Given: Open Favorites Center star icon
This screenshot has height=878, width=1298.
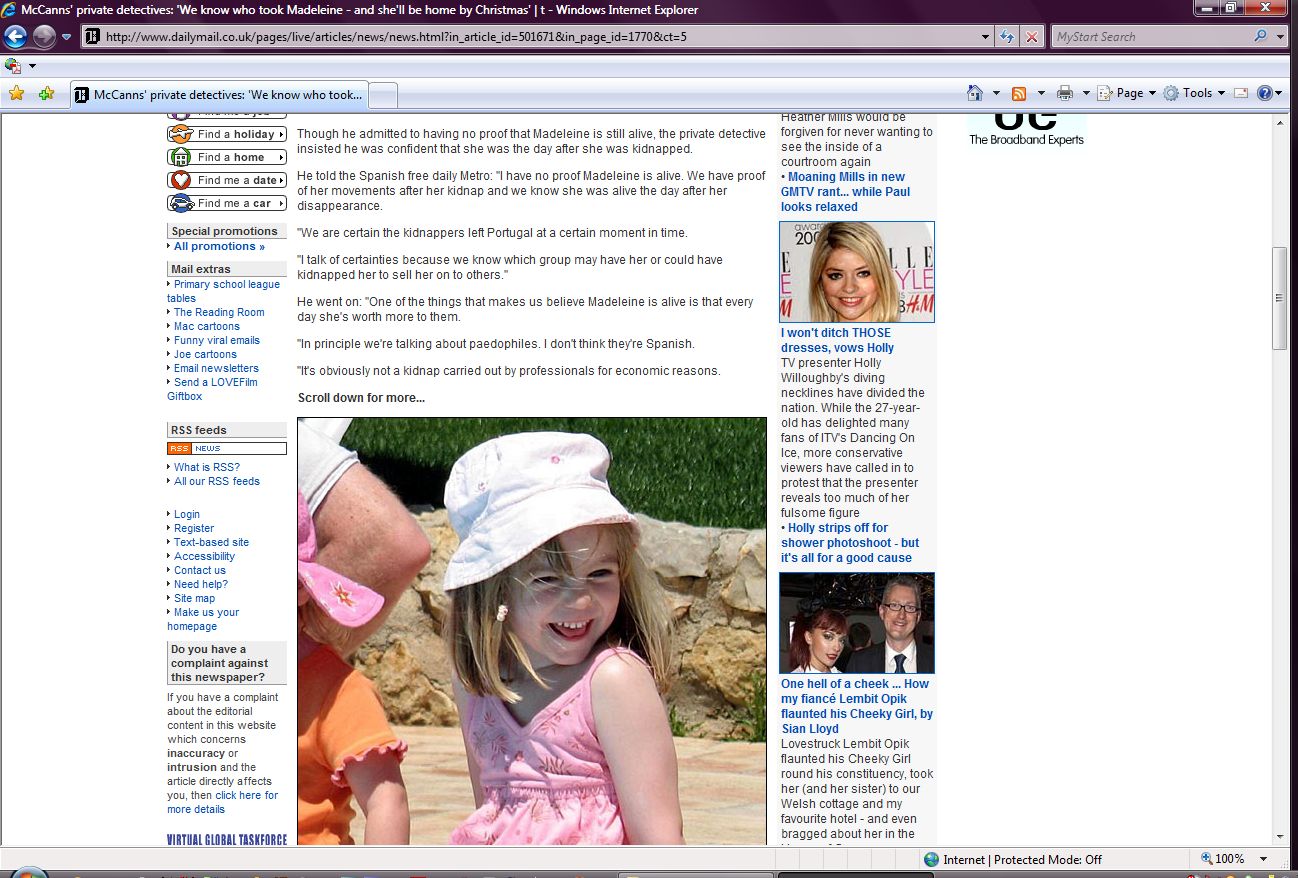Looking at the screenshot, I should 17,93.
